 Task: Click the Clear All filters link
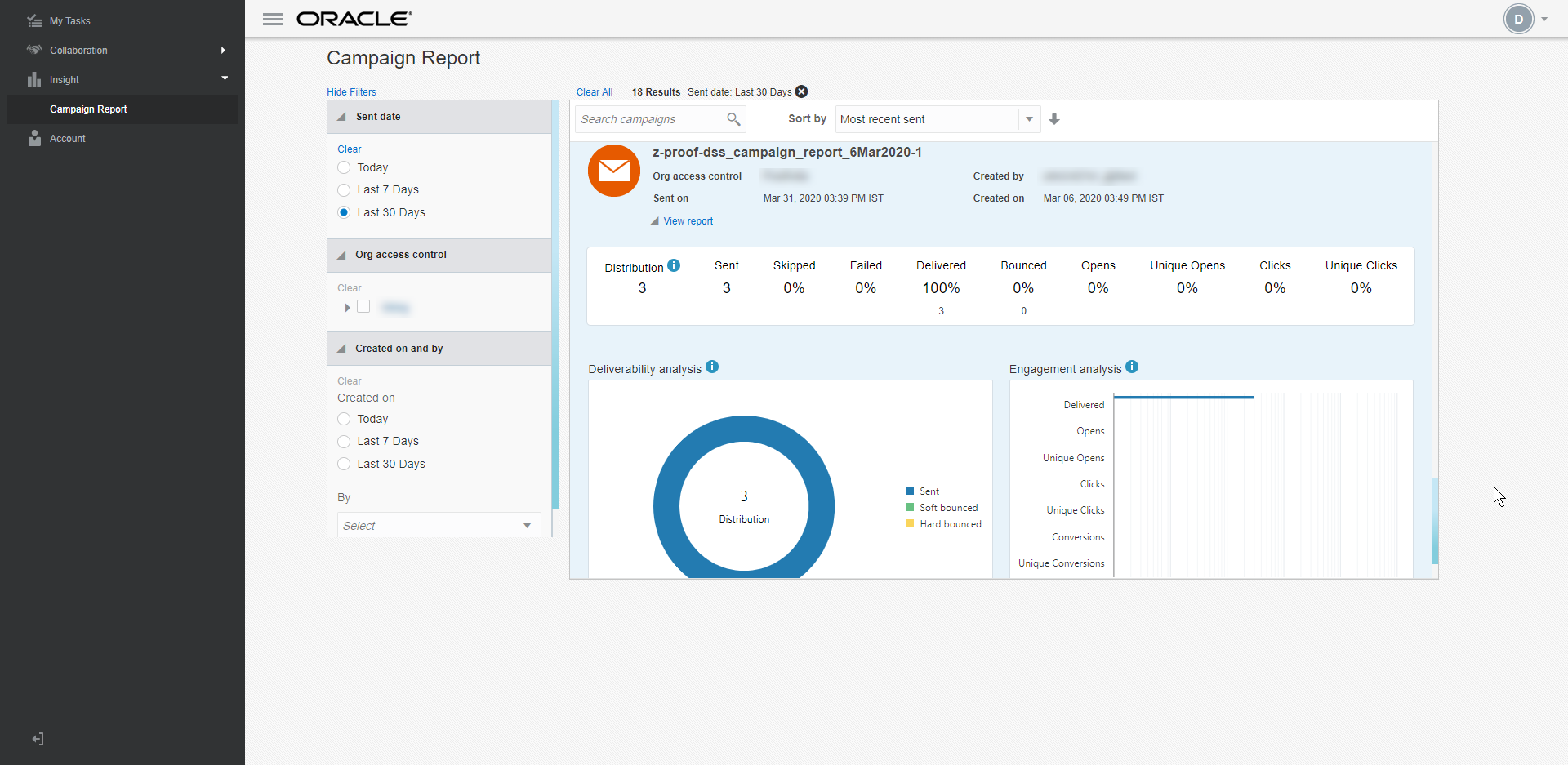[595, 91]
